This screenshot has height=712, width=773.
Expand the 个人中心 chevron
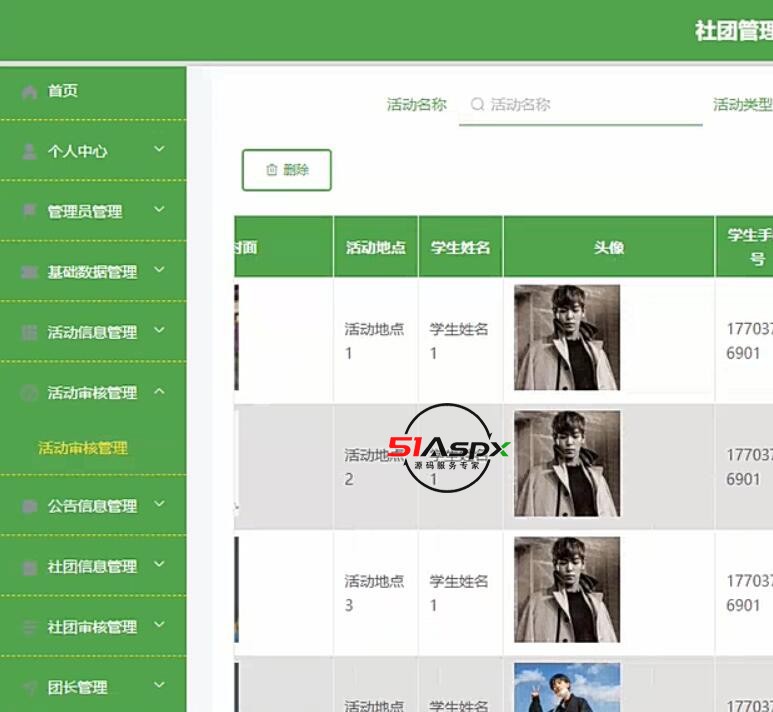tap(159, 148)
